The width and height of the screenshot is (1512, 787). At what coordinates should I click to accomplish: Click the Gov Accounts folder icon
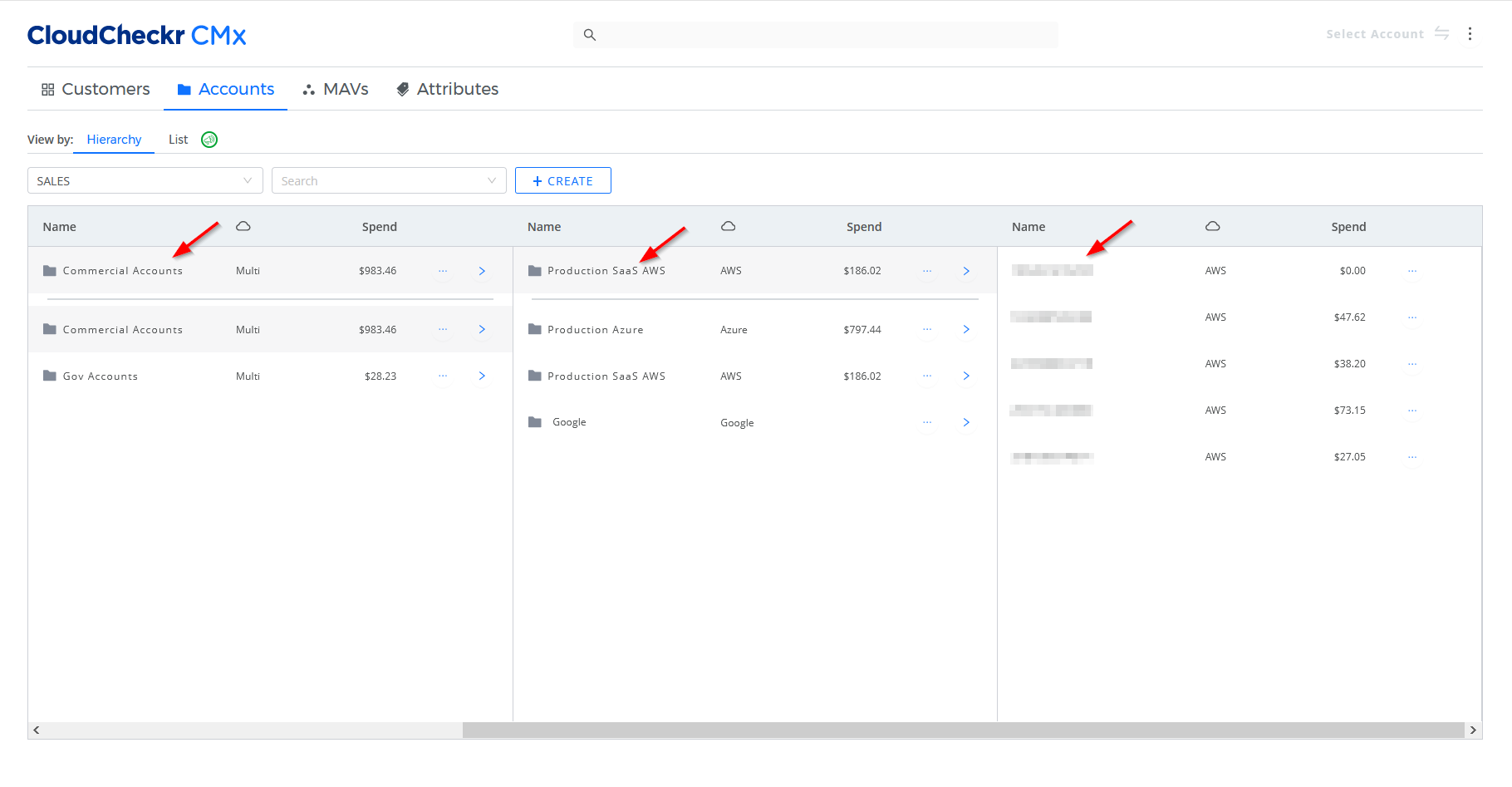point(50,376)
